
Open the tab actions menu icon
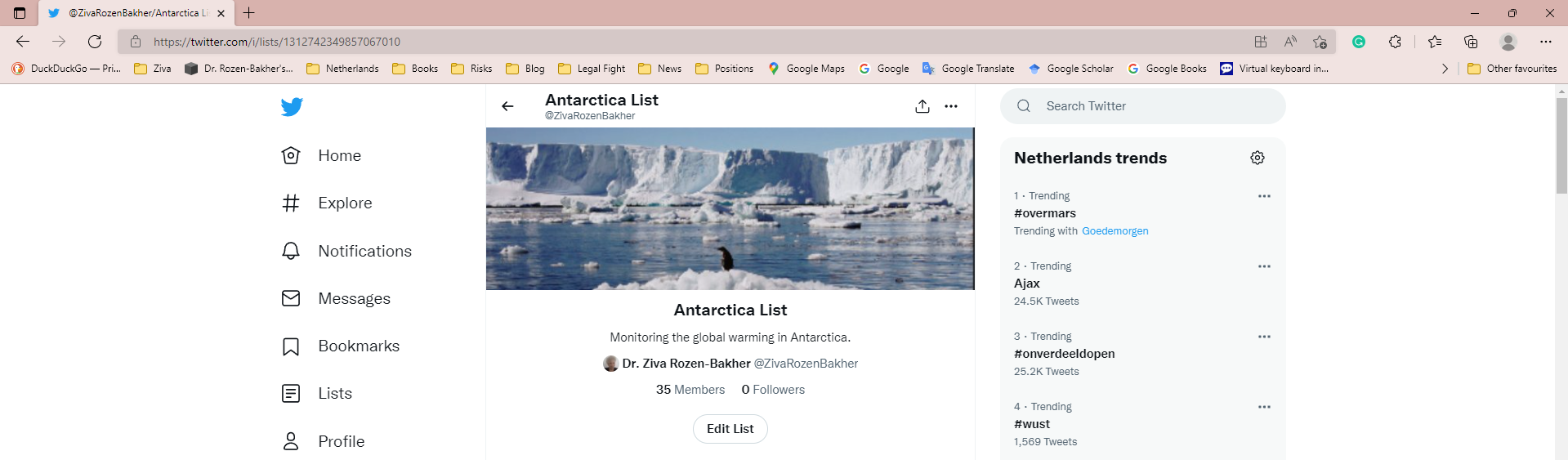20,13
